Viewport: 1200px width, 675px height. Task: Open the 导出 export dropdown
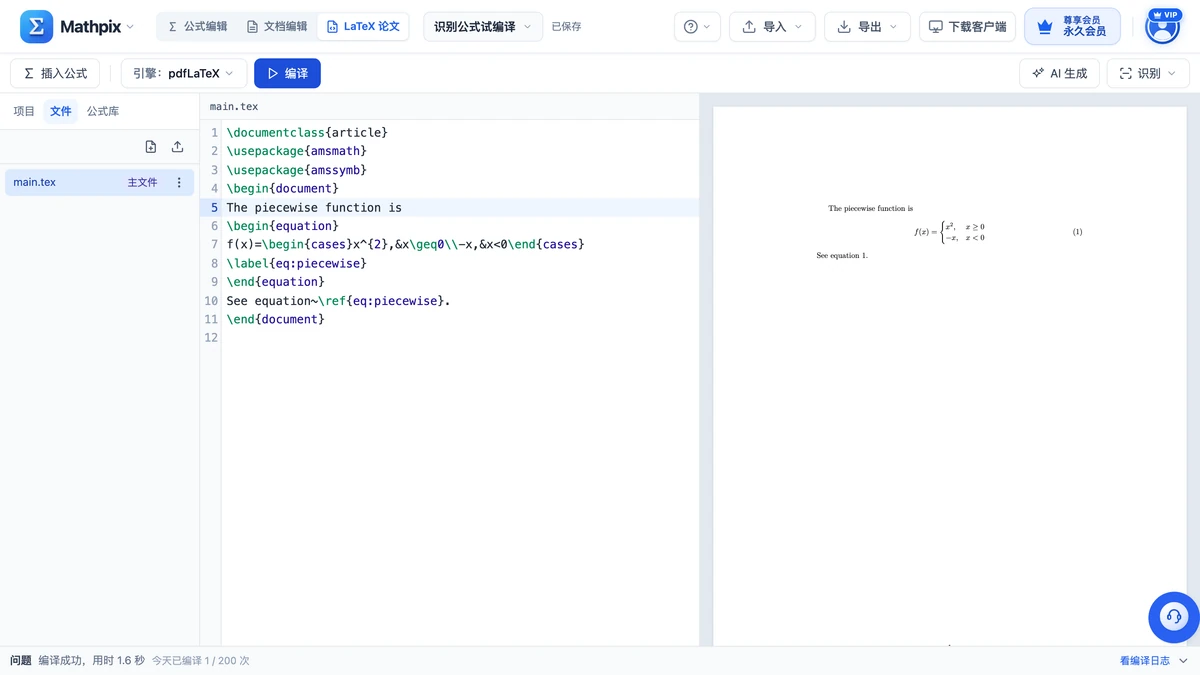coord(867,27)
